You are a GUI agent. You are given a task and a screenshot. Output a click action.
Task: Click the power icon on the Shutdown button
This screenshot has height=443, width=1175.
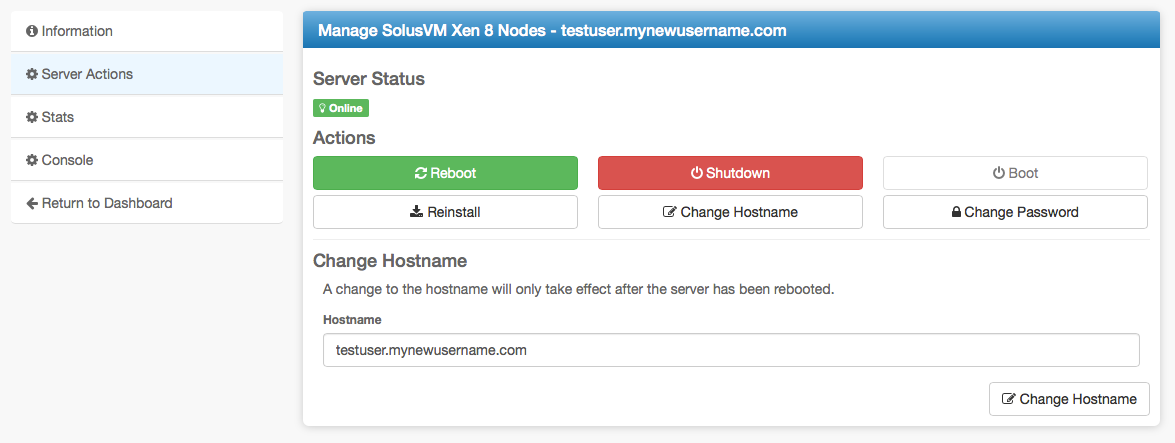[x=697, y=174]
